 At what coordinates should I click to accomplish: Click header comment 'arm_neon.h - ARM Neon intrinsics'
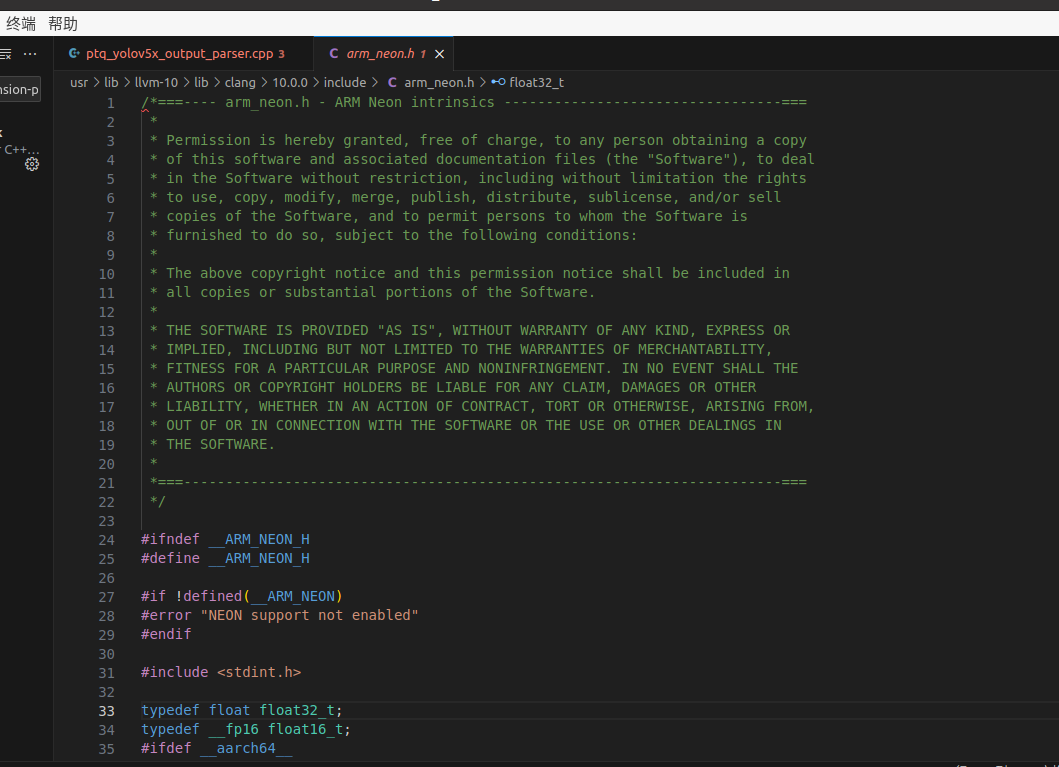pyautogui.click(x=360, y=102)
